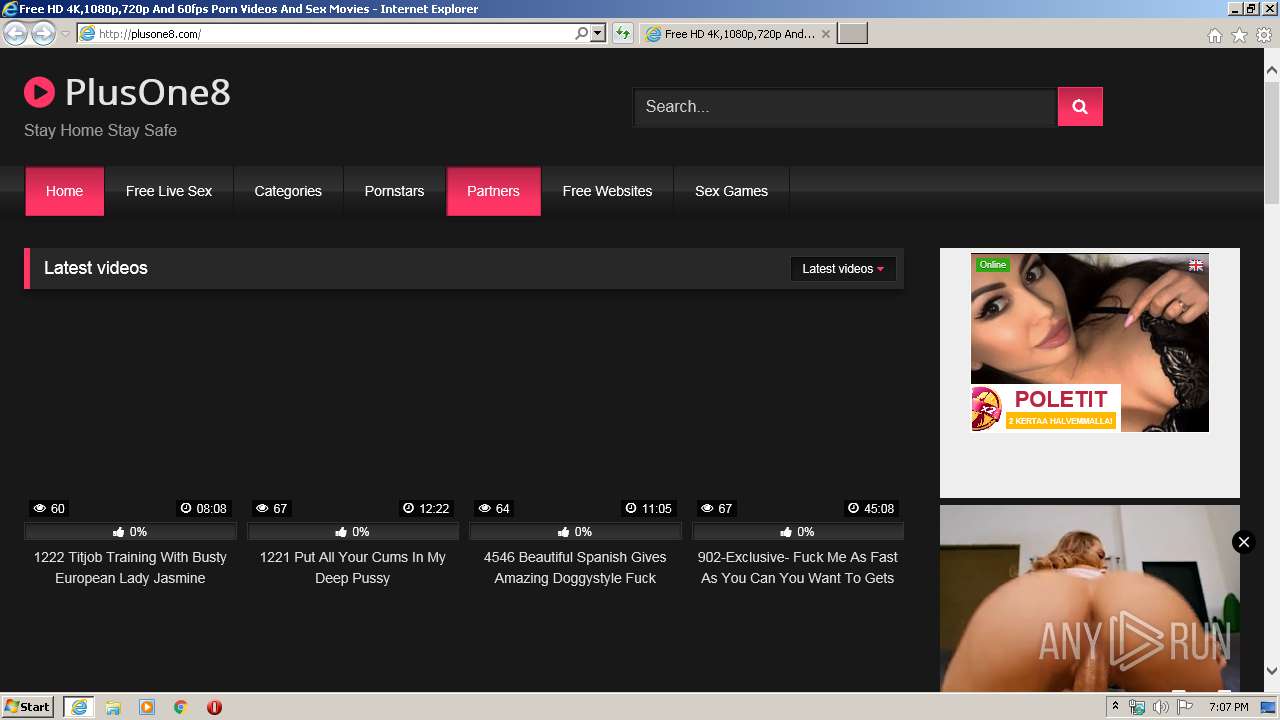Click the page scrollbar up arrow
Screen dimensions: 1280x720
coord(1272,71)
